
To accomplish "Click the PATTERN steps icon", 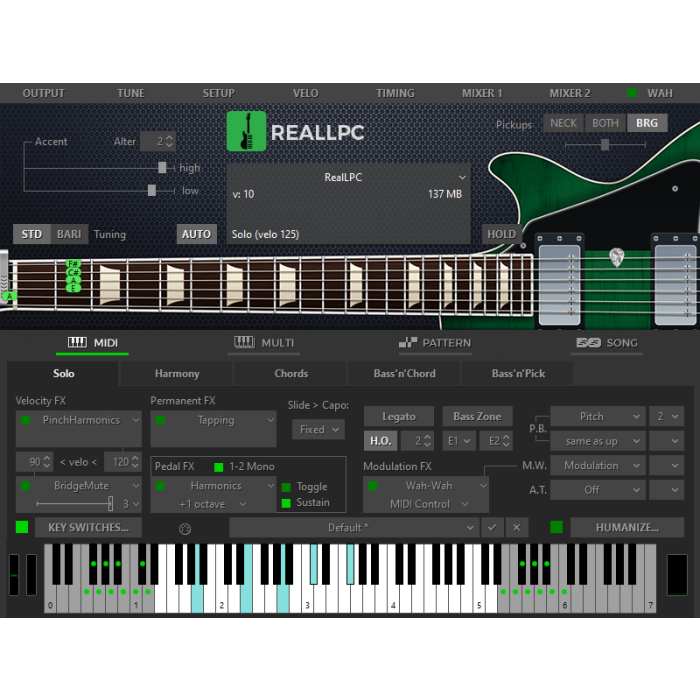I will pos(408,342).
